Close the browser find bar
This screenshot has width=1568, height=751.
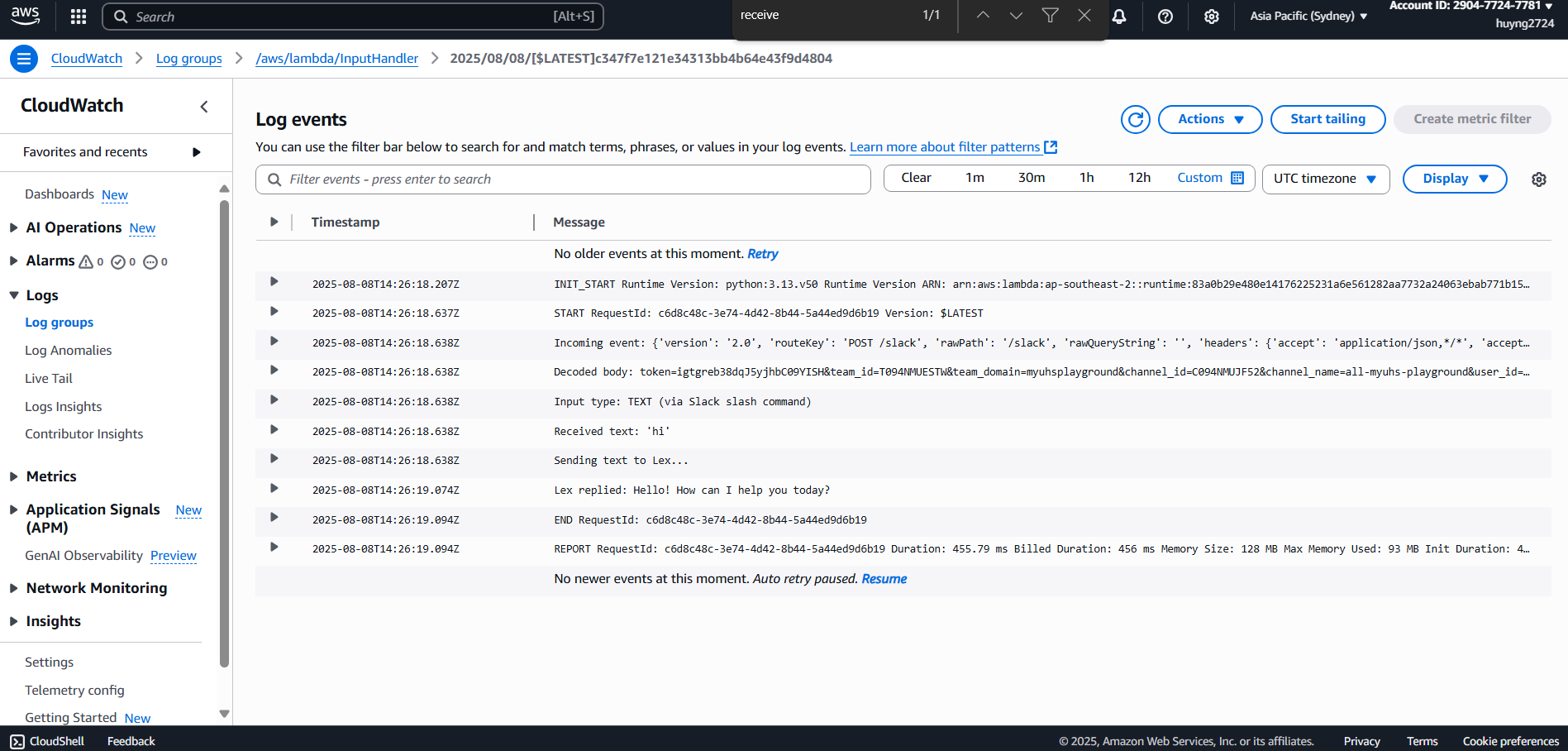coord(1084,15)
